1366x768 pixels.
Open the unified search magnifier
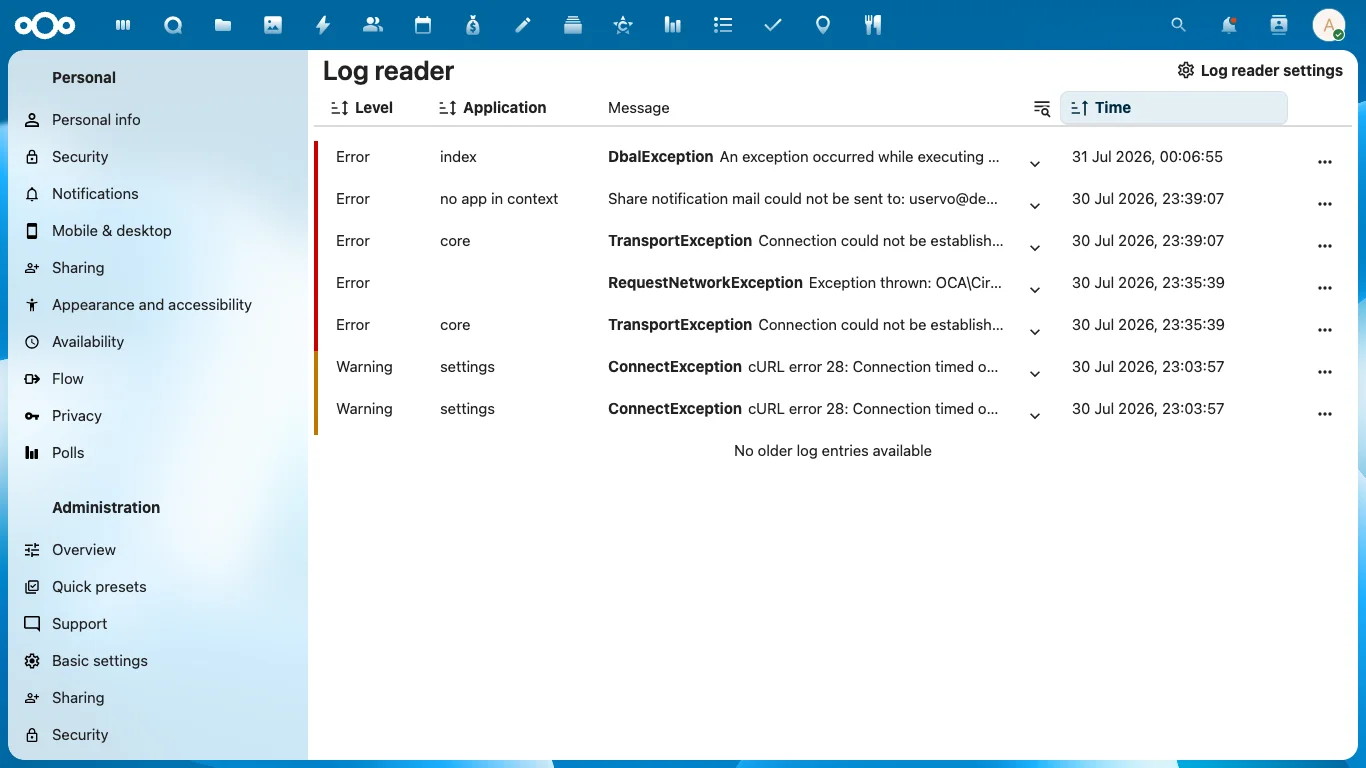click(1179, 26)
